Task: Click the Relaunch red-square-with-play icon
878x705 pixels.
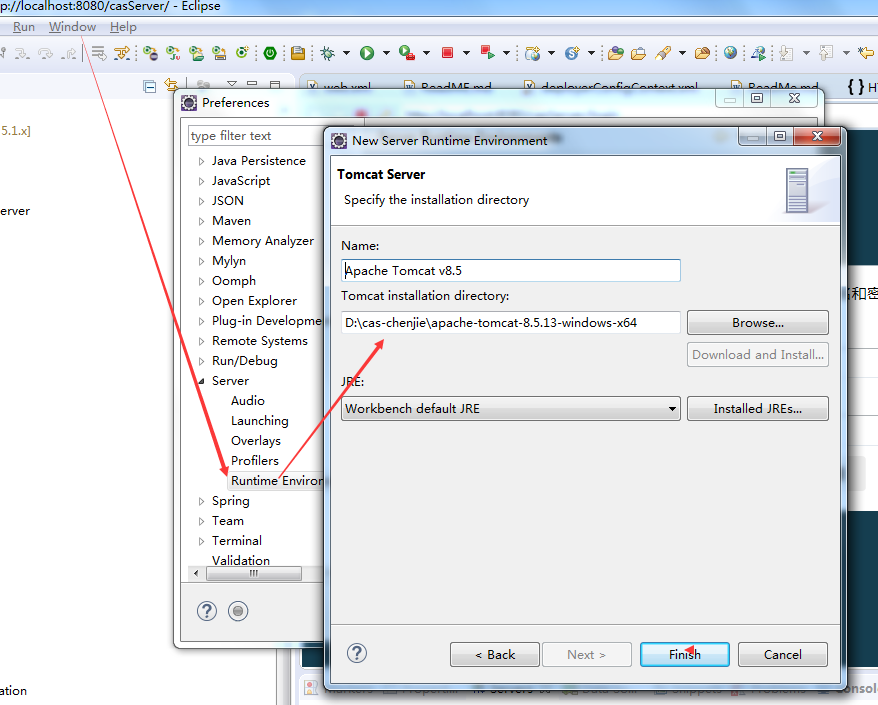Action: [x=487, y=53]
